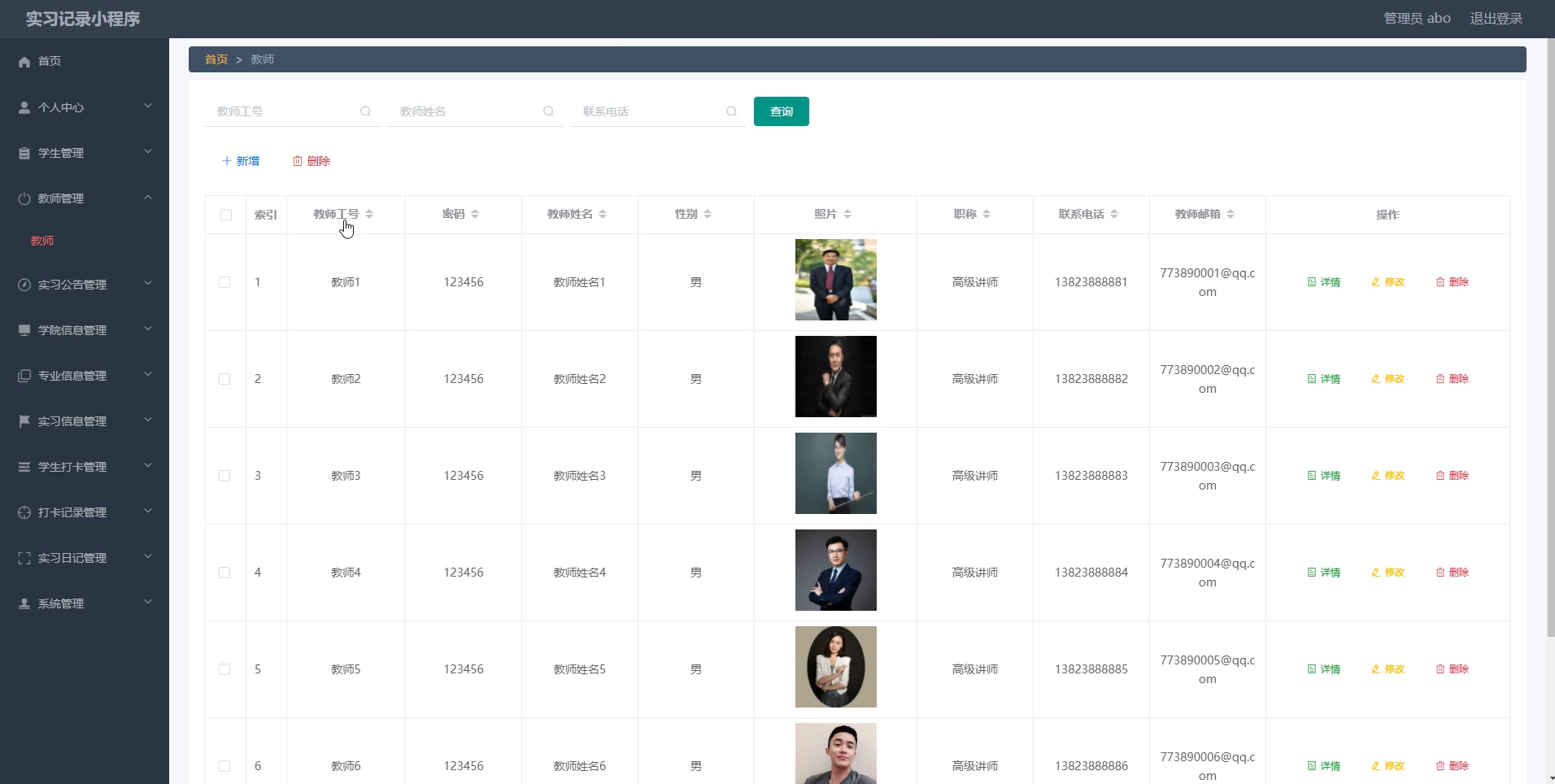1555x784 pixels.
Task: Sort table by 教师邮箱 column arrows
Action: 1230,214
